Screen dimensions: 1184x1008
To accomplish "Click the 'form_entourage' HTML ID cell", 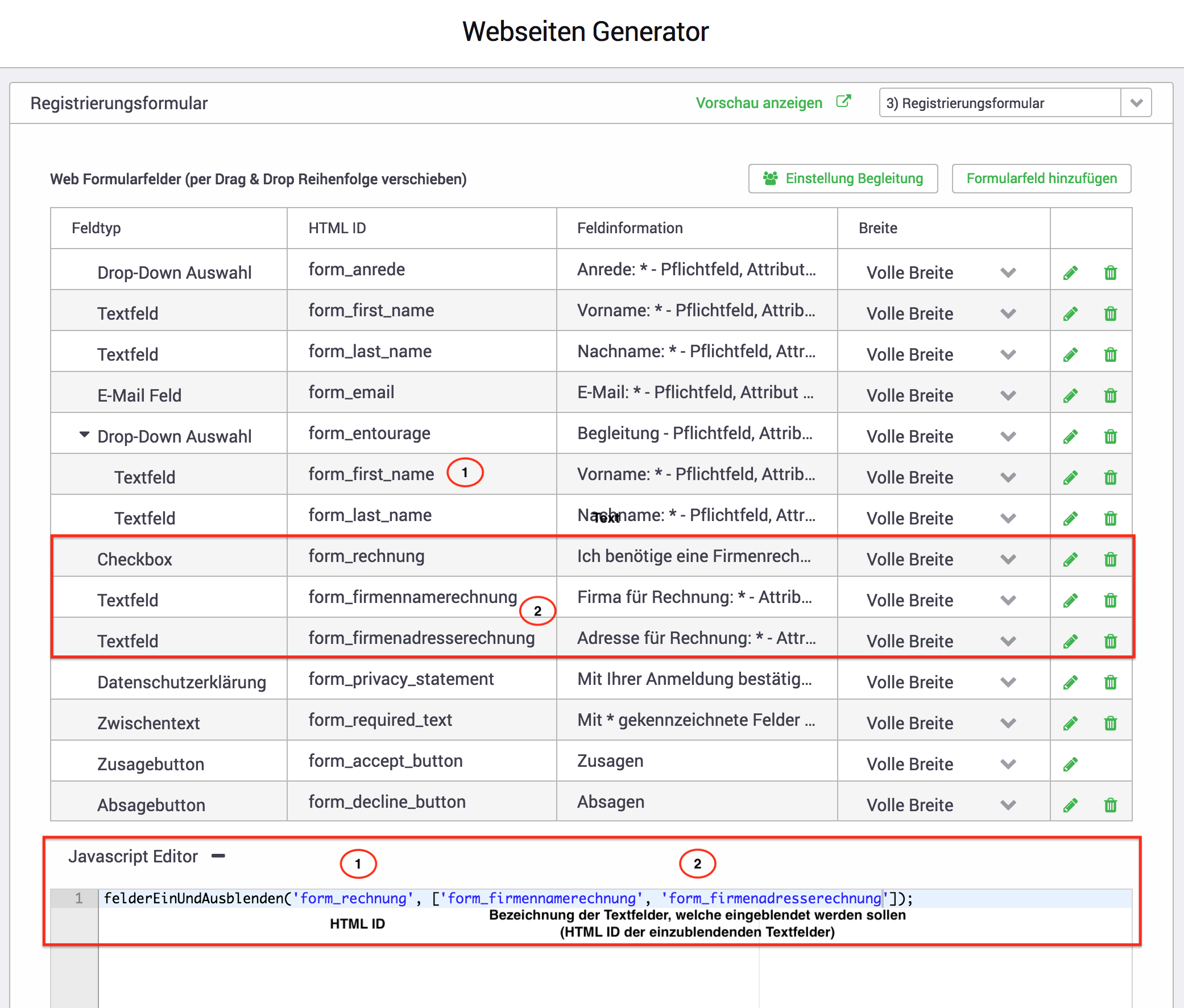I will (369, 433).
